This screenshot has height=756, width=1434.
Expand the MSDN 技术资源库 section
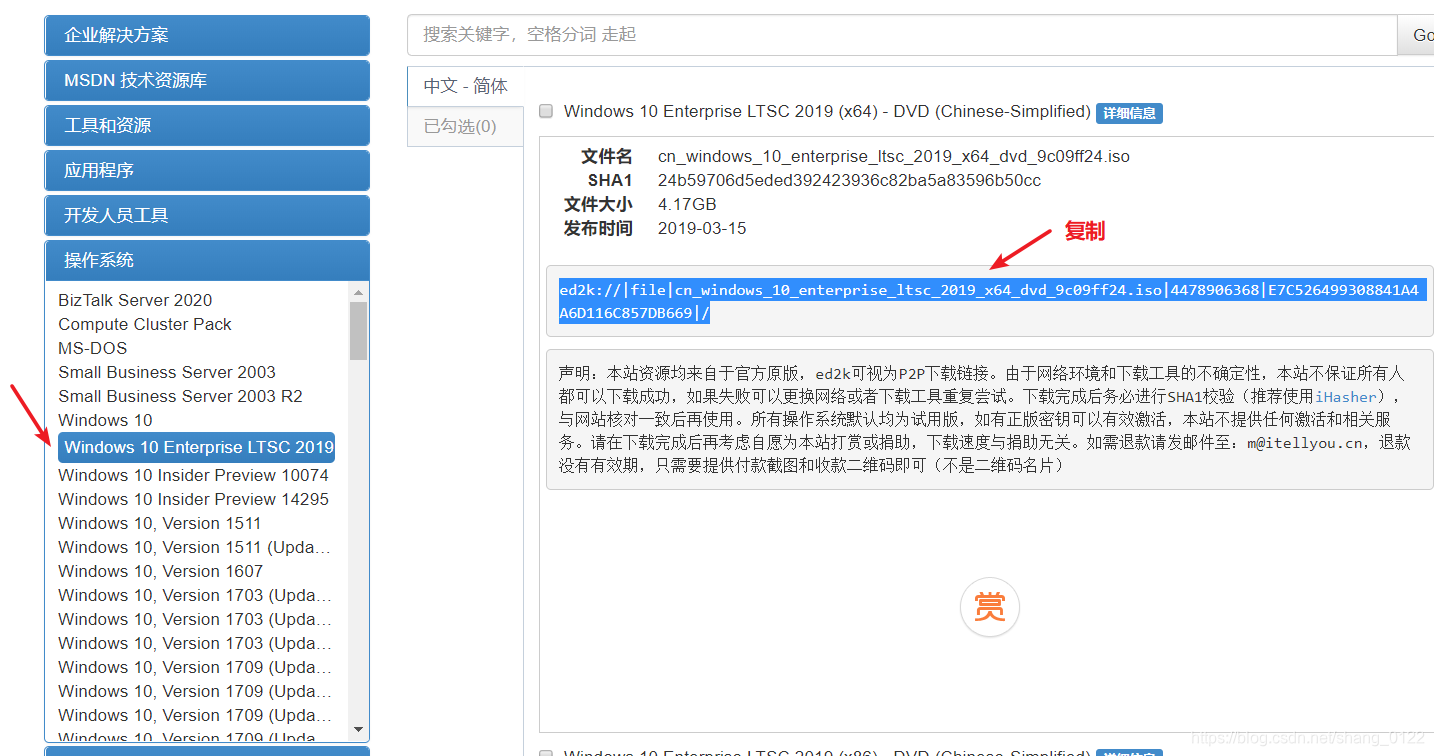point(207,80)
